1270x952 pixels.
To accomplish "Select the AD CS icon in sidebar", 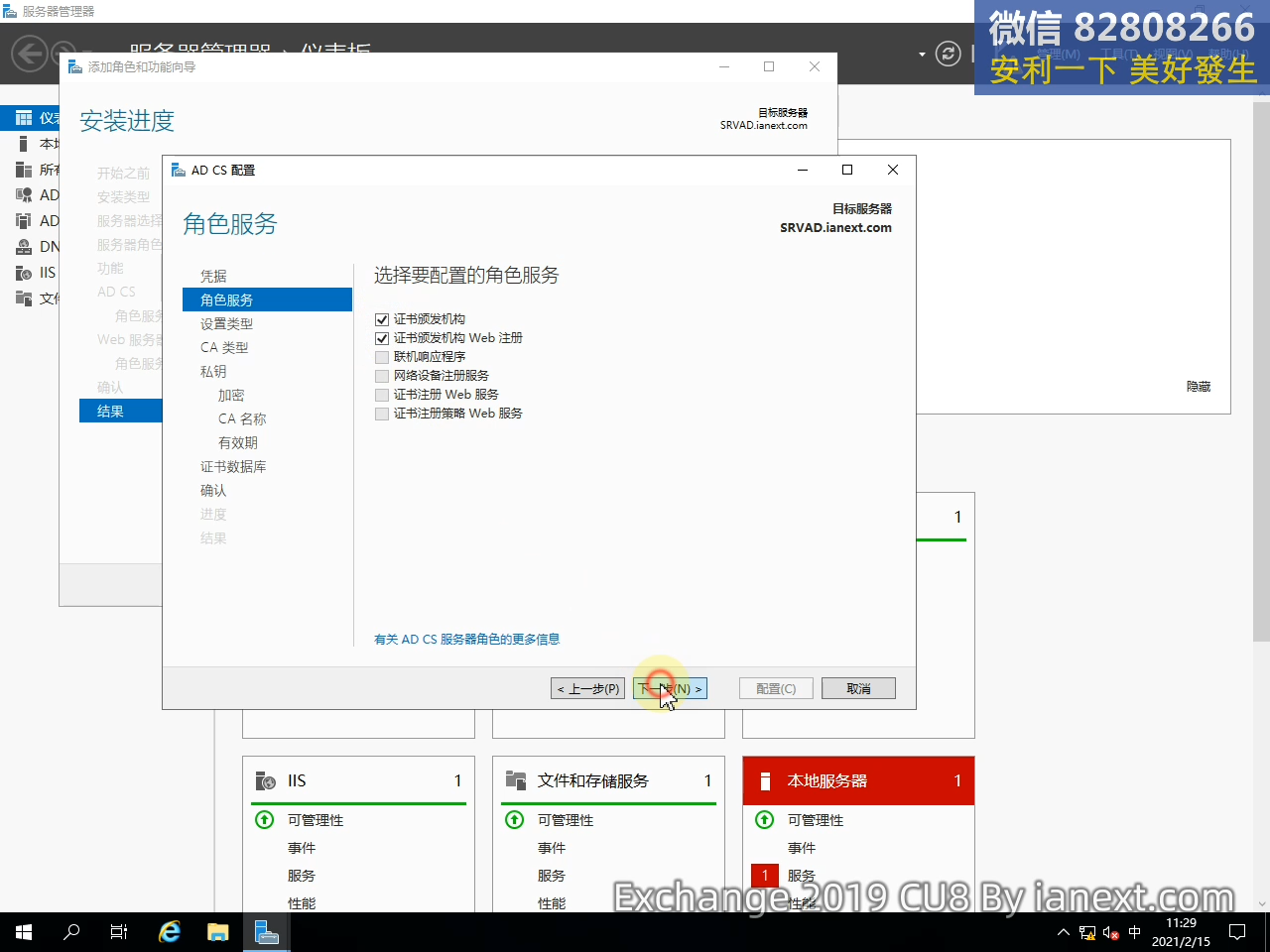I will (24, 195).
